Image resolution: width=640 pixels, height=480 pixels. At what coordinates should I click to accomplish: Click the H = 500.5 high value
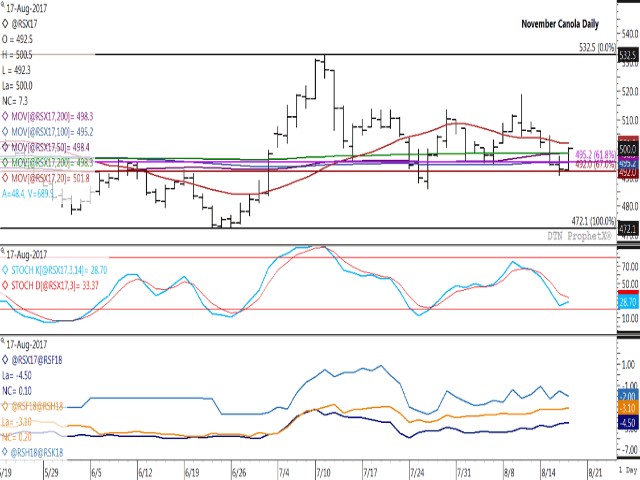pos(18,55)
